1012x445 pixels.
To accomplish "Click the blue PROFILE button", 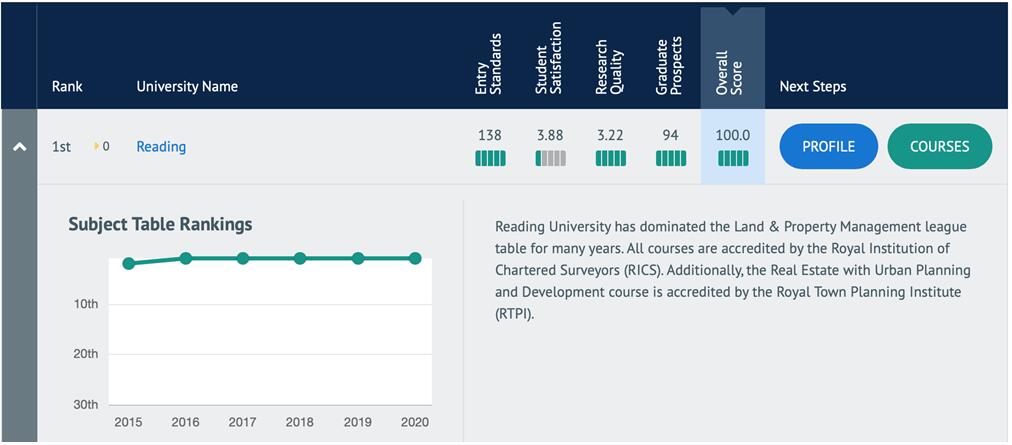I will click(828, 146).
